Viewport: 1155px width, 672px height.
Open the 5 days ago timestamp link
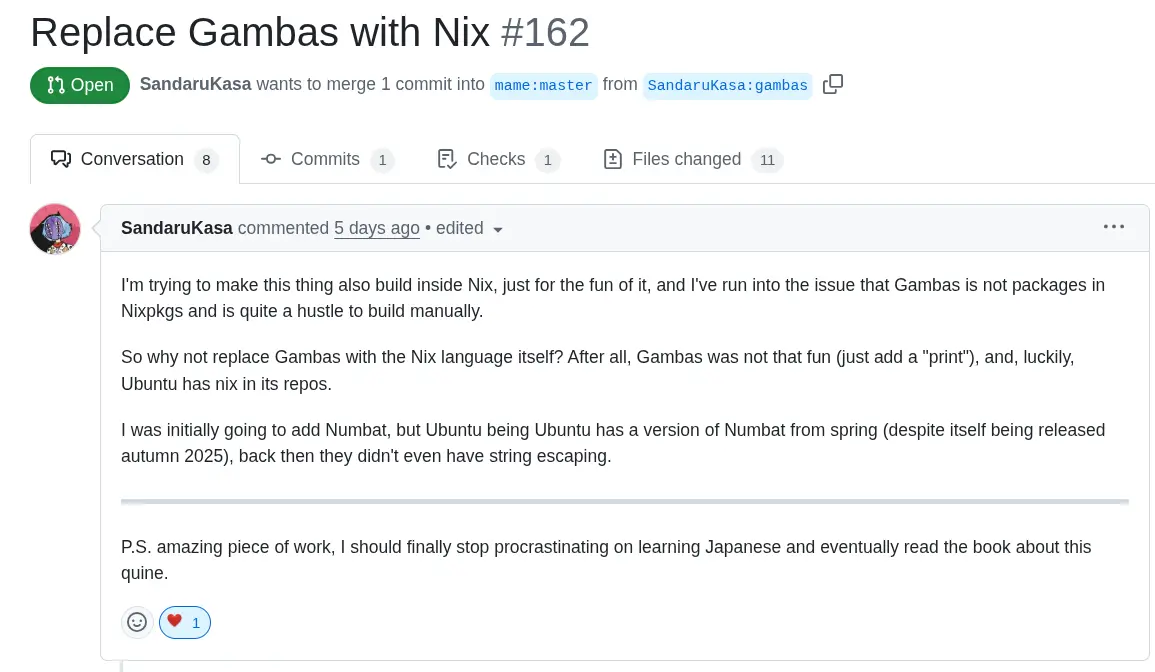click(x=377, y=228)
